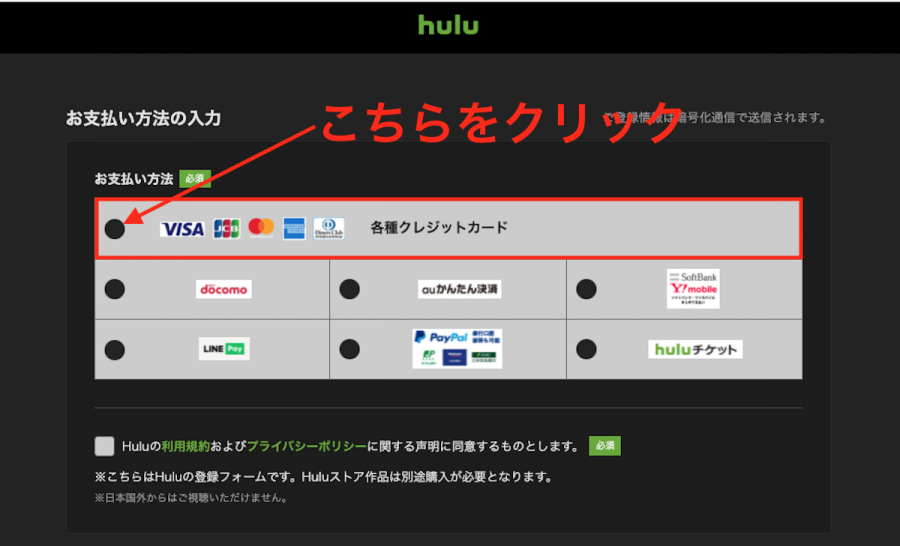
Task: Click the Hulu logo in the header
Action: pyautogui.click(x=448, y=25)
